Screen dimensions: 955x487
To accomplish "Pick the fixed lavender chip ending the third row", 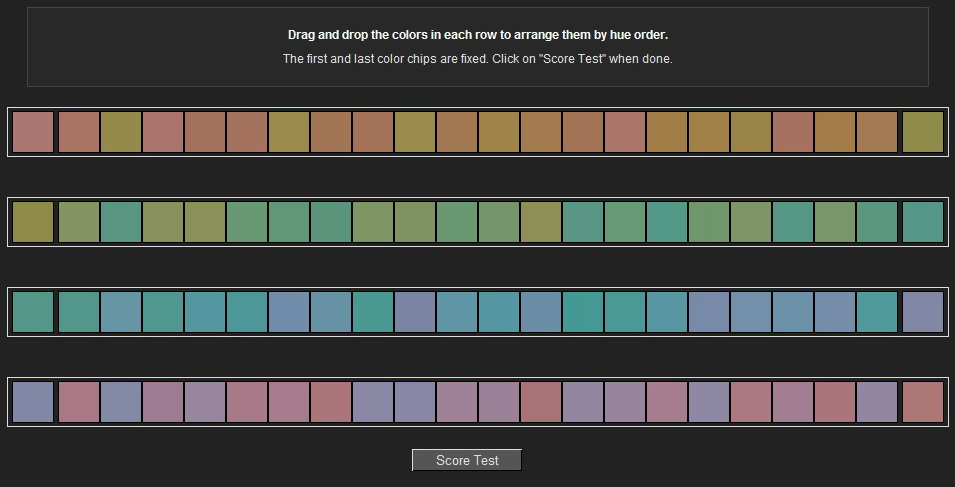I will coord(922,312).
